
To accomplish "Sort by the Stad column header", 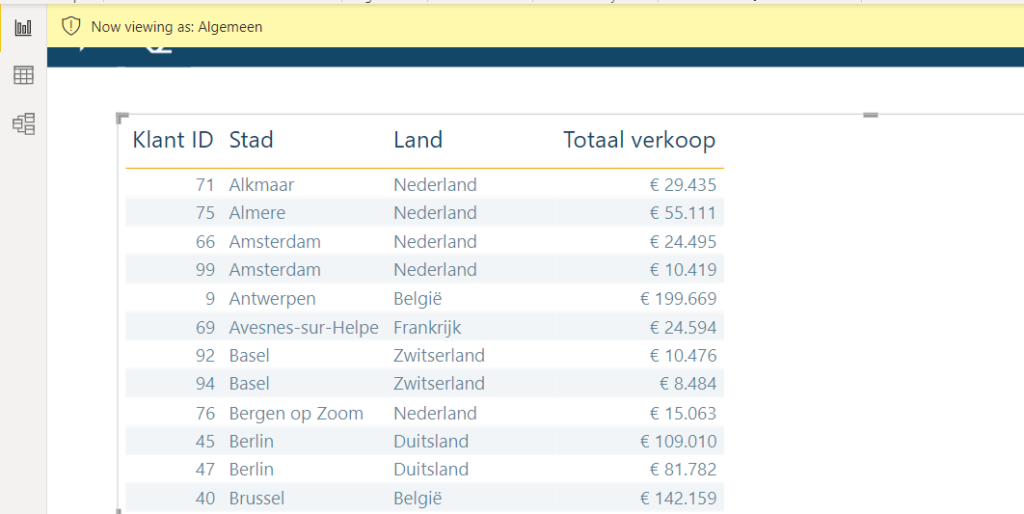I will point(251,140).
